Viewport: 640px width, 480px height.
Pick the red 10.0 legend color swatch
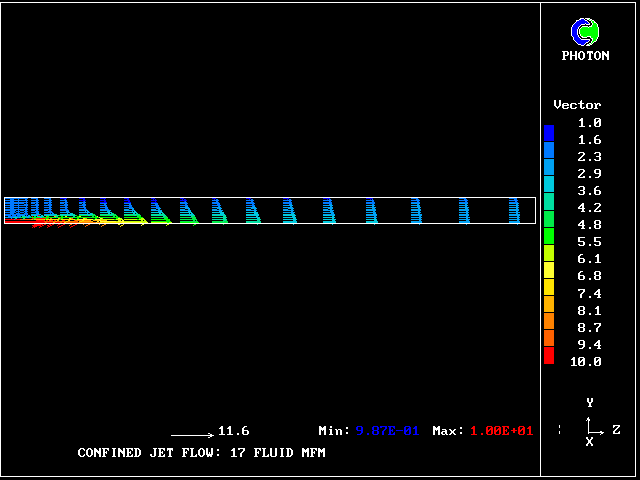tap(549, 357)
